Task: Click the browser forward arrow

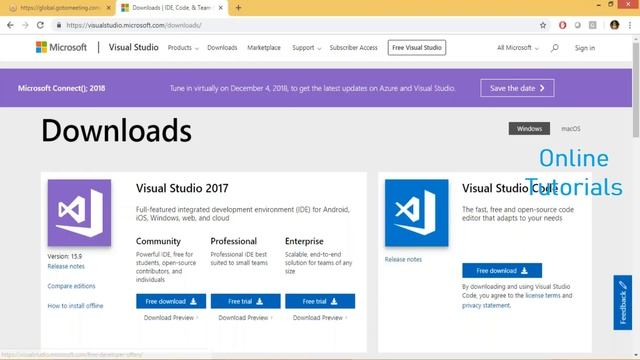Action: tap(25, 25)
